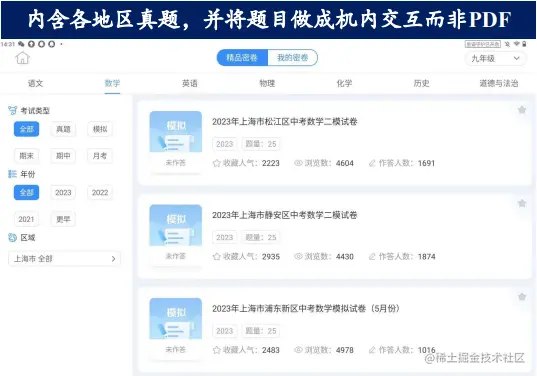
Task: Switch to the 数学 subject tab
Action: point(112,83)
